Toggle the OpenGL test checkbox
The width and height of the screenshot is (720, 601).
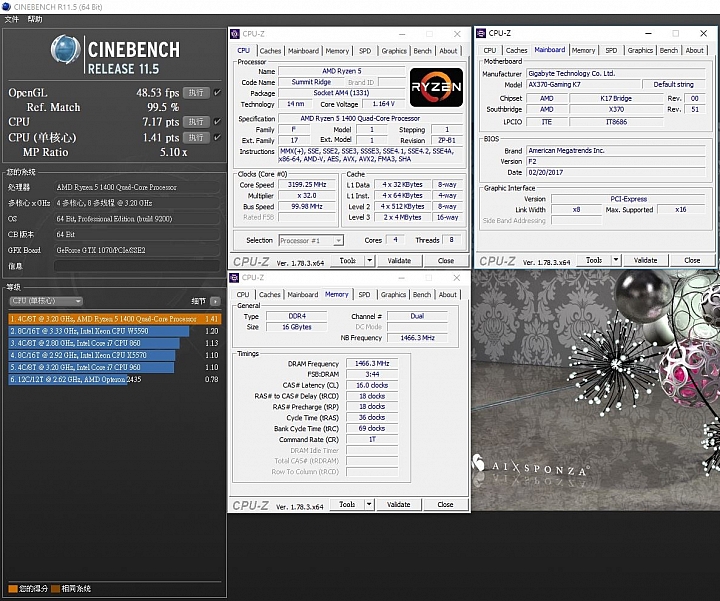tap(217, 93)
